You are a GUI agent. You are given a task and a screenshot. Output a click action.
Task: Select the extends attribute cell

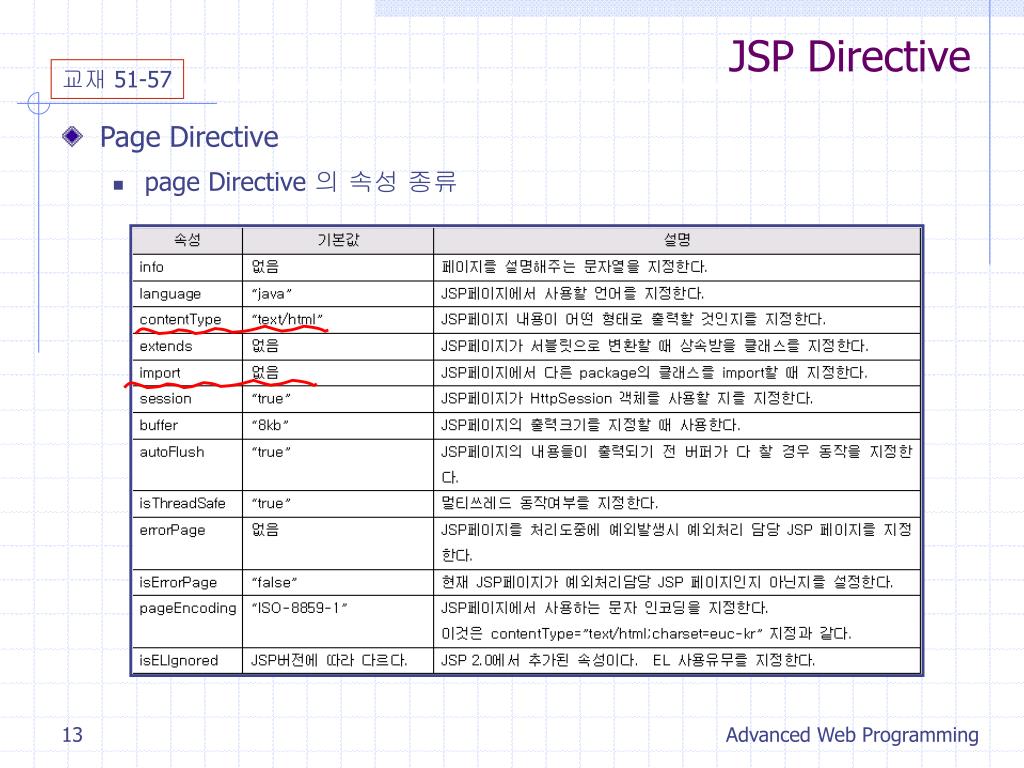pyautogui.click(x=187, y=347)
